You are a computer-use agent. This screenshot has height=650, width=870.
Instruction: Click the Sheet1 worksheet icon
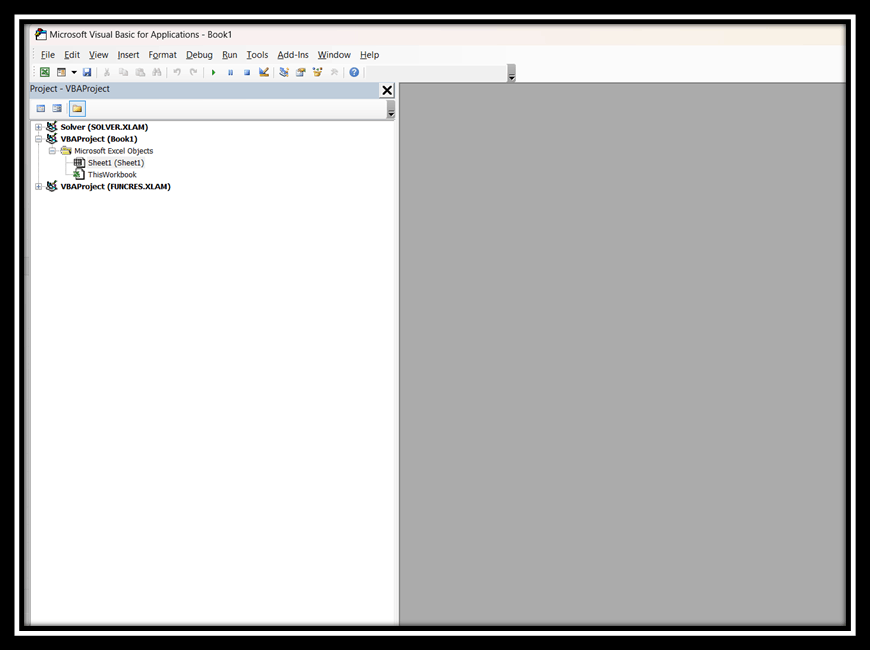coord(79,163)
